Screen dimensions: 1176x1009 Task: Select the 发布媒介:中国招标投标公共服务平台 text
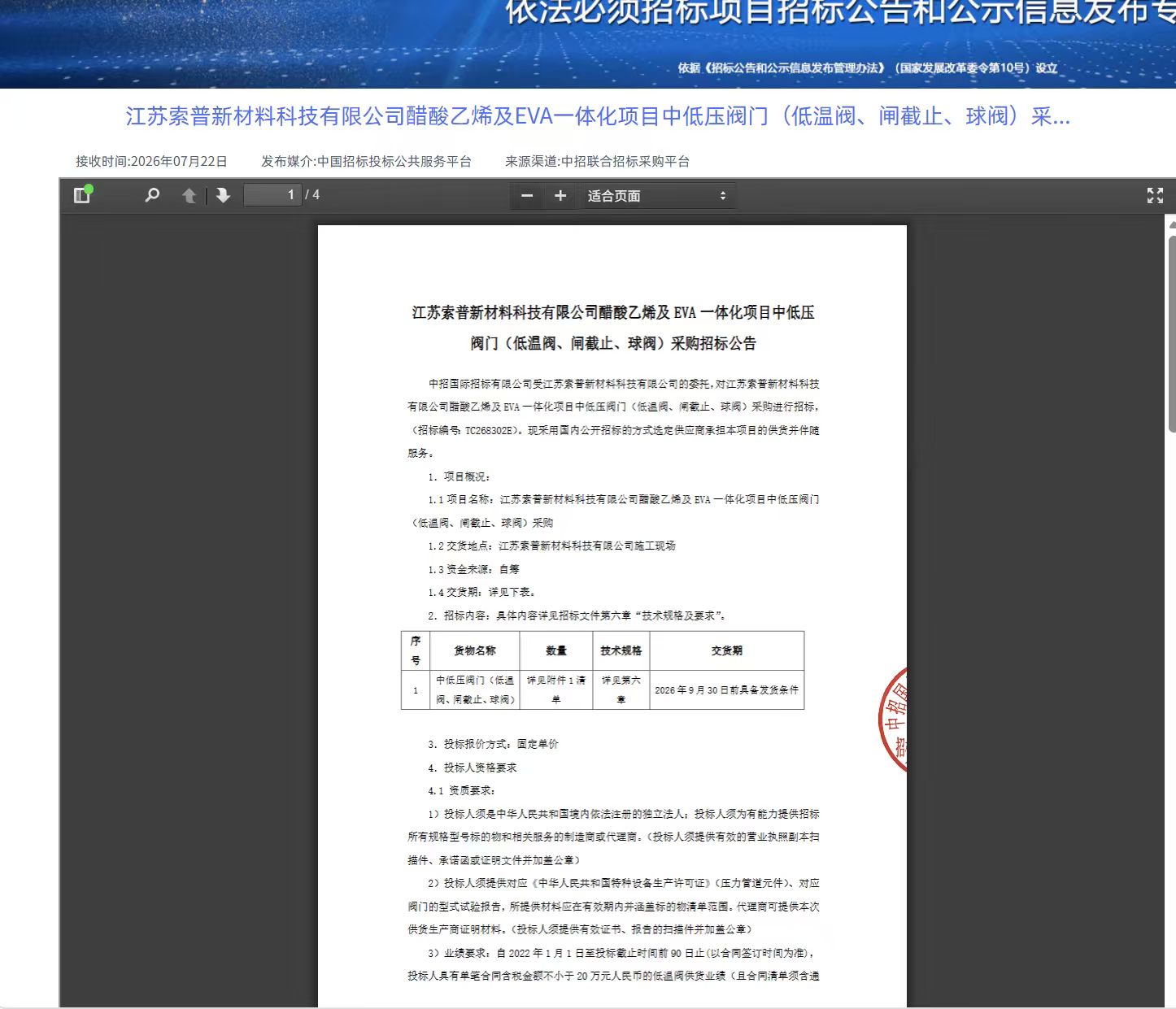[366, 161]
